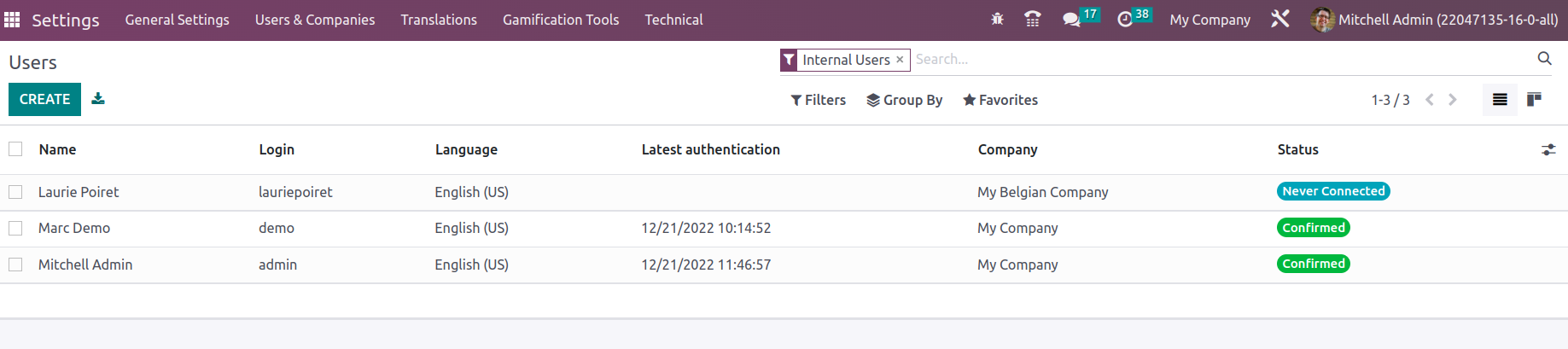This screenshot has height=349, width=1568.
Task: Open the Favorites dropdown
Action: coord(1000,100)
